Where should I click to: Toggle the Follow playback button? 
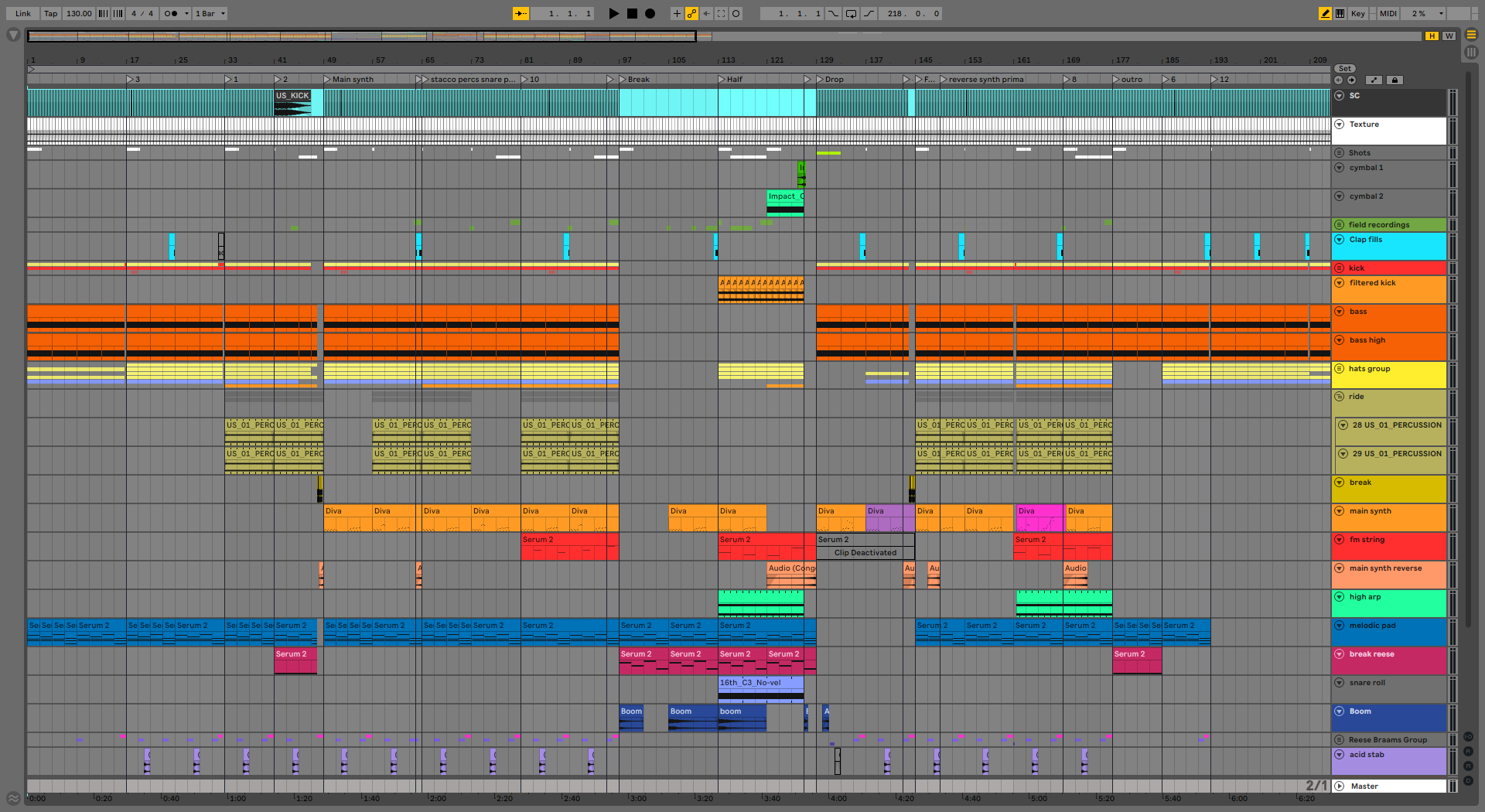[x=521, y=13]
